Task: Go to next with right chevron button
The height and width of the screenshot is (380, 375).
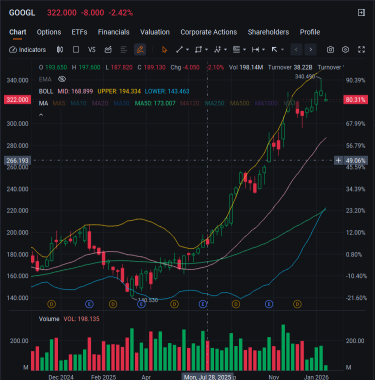Action: [x=311, y=50]
